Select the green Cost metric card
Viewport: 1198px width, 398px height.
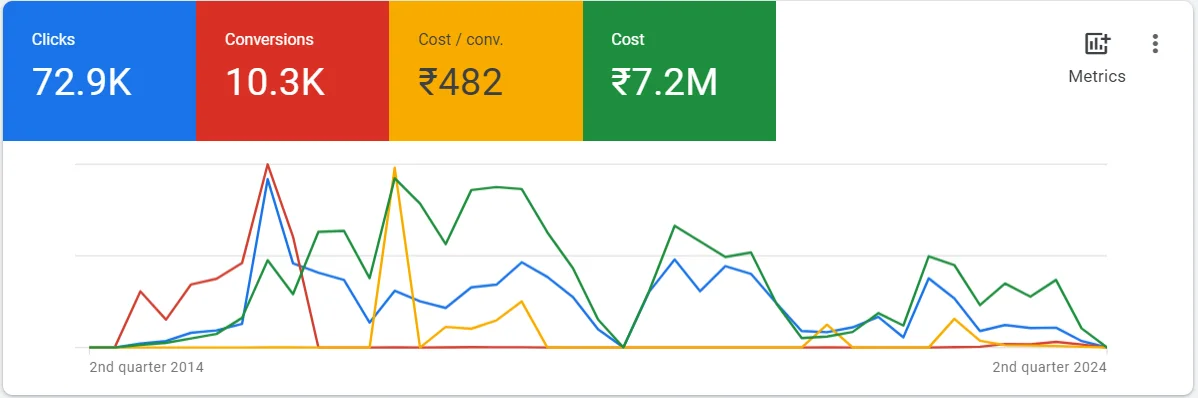click(679, 71)
